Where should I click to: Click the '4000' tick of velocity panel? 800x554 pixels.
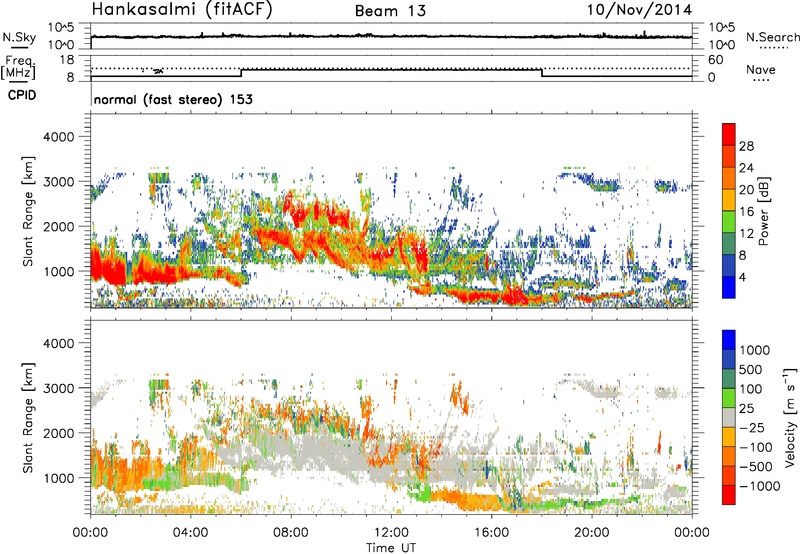point(59,343)
